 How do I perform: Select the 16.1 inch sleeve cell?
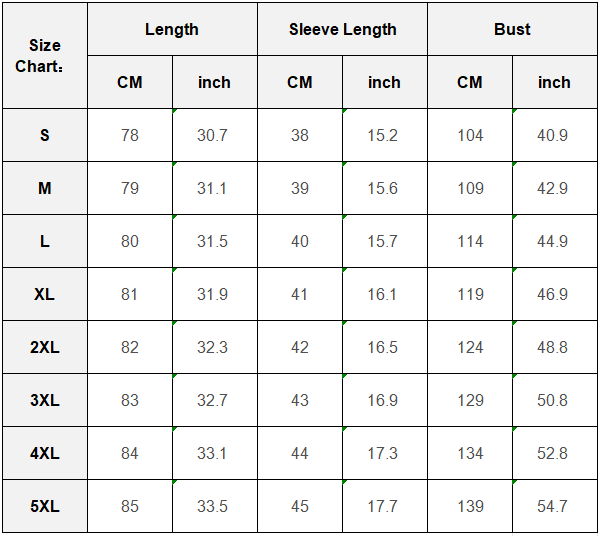tap(383, 294)
